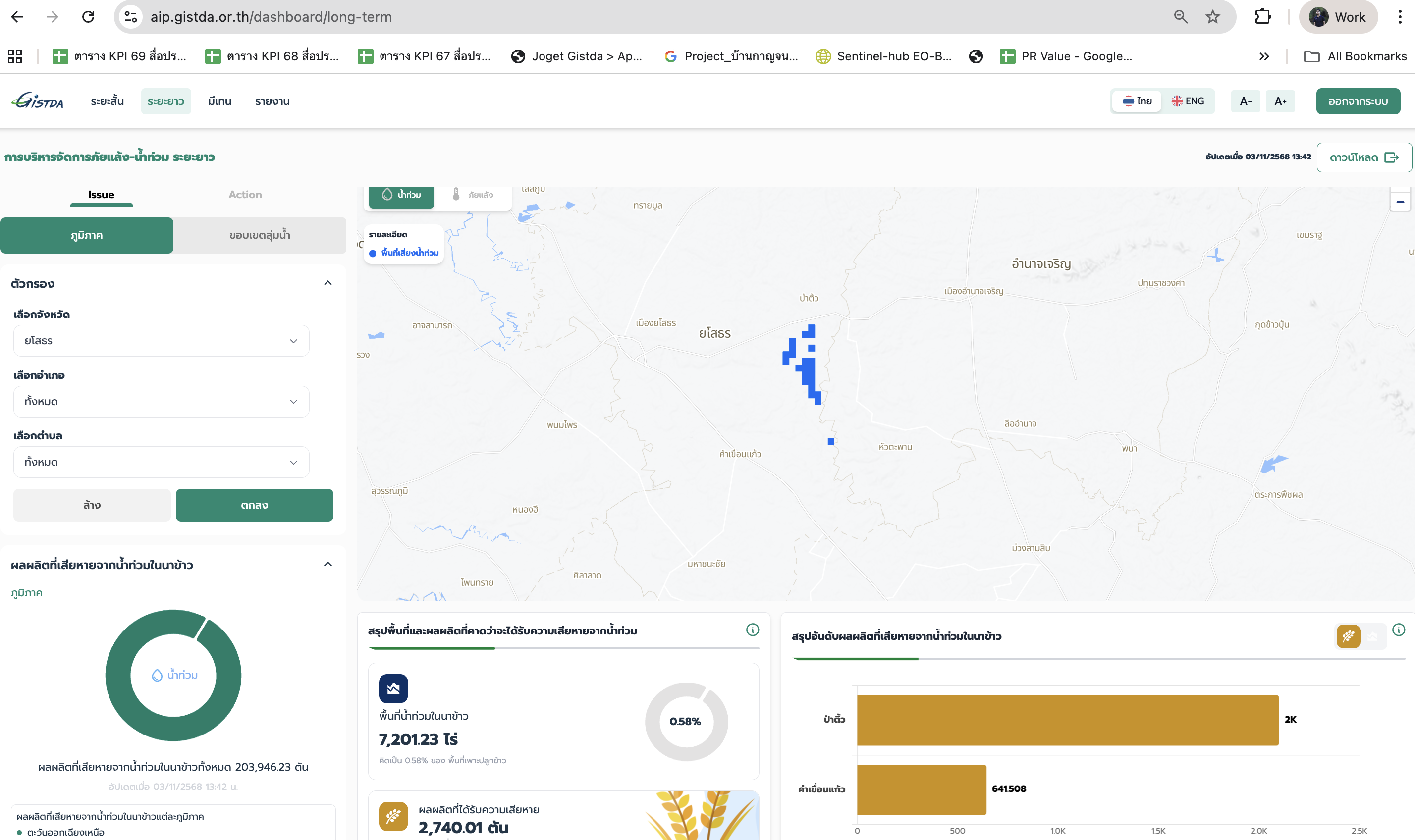Switch to the Action tab
Screen dimensions: 1415x840
point(245,195)
